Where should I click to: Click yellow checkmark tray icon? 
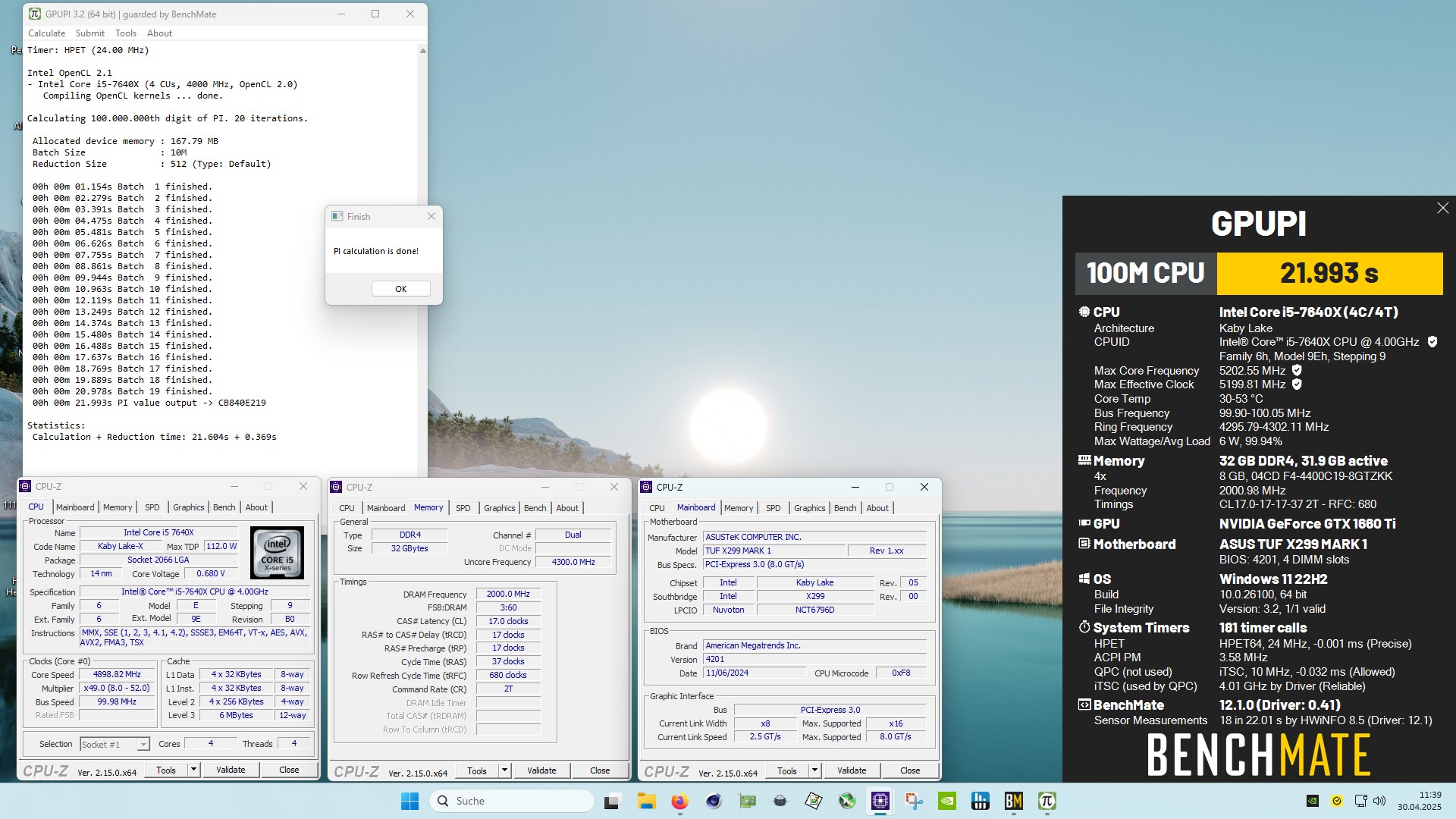point(1337,801)
